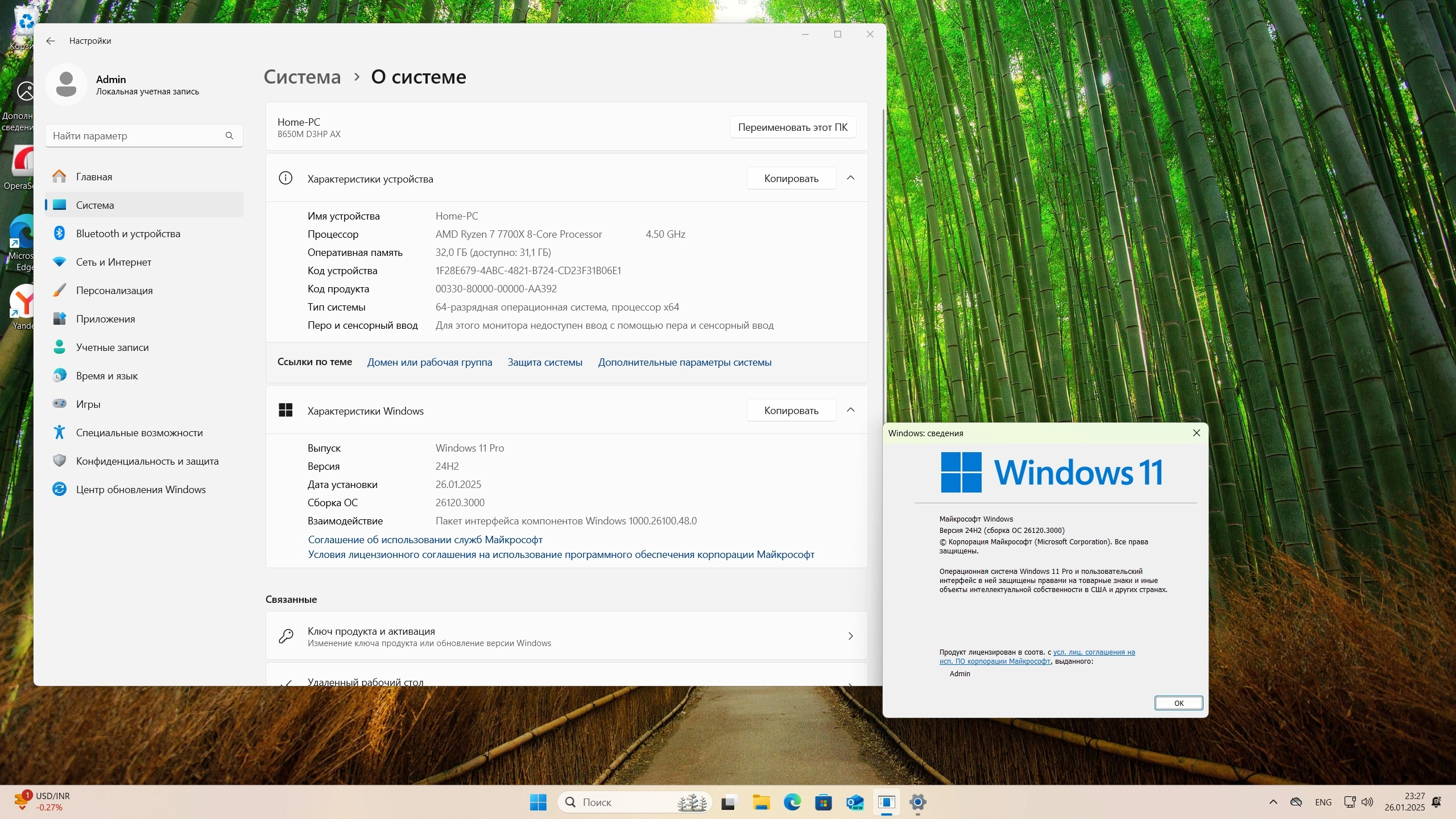
Task: Open Персонализация settings page
Action: [x=114, y=290]
